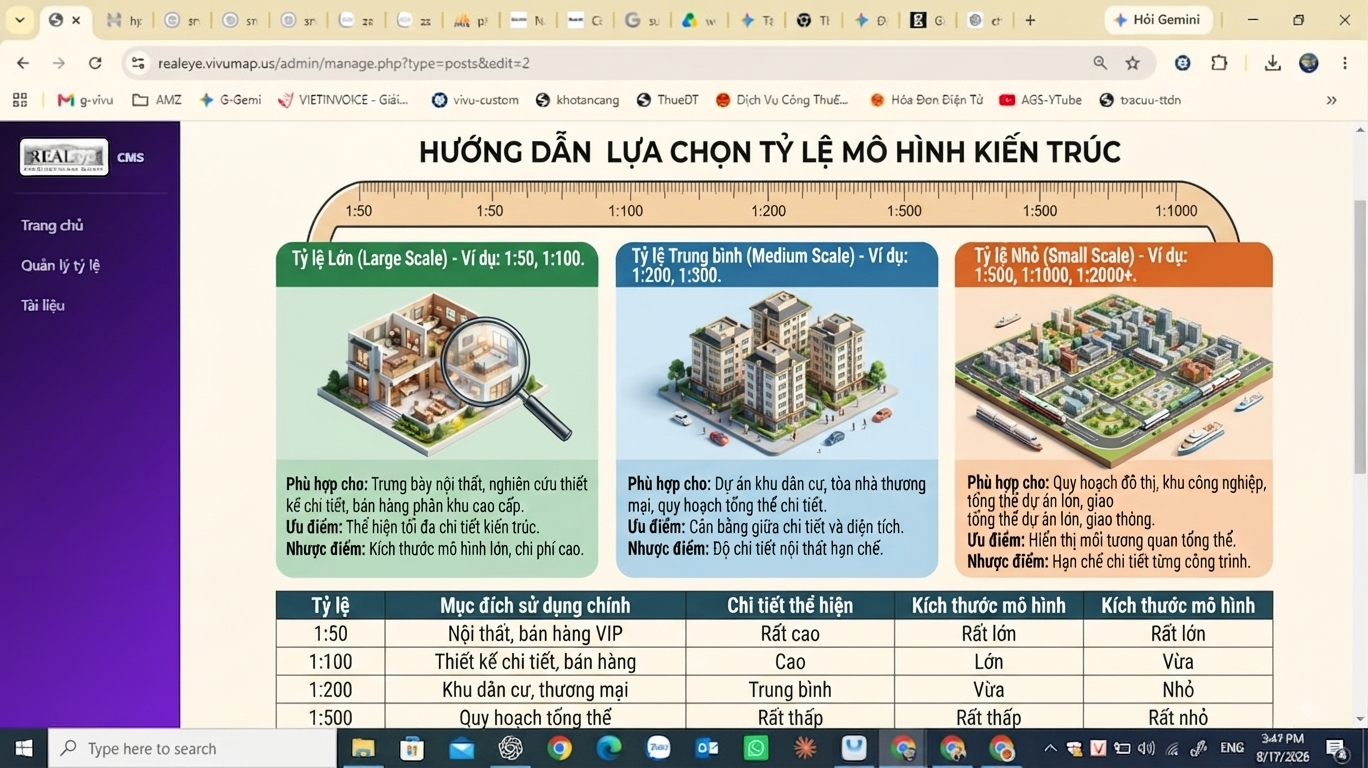The height and width of the screenshot is (768, 1368).
Task: Bookmark this page with the star icon
Action: coord(1132,63)
